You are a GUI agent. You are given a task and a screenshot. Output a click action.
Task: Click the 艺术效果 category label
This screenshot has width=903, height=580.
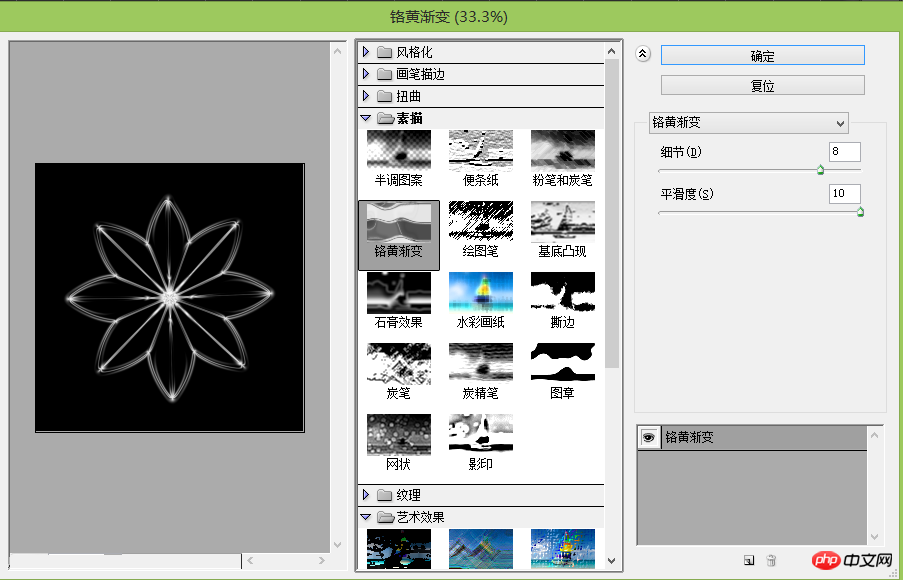tap(420, 517)
